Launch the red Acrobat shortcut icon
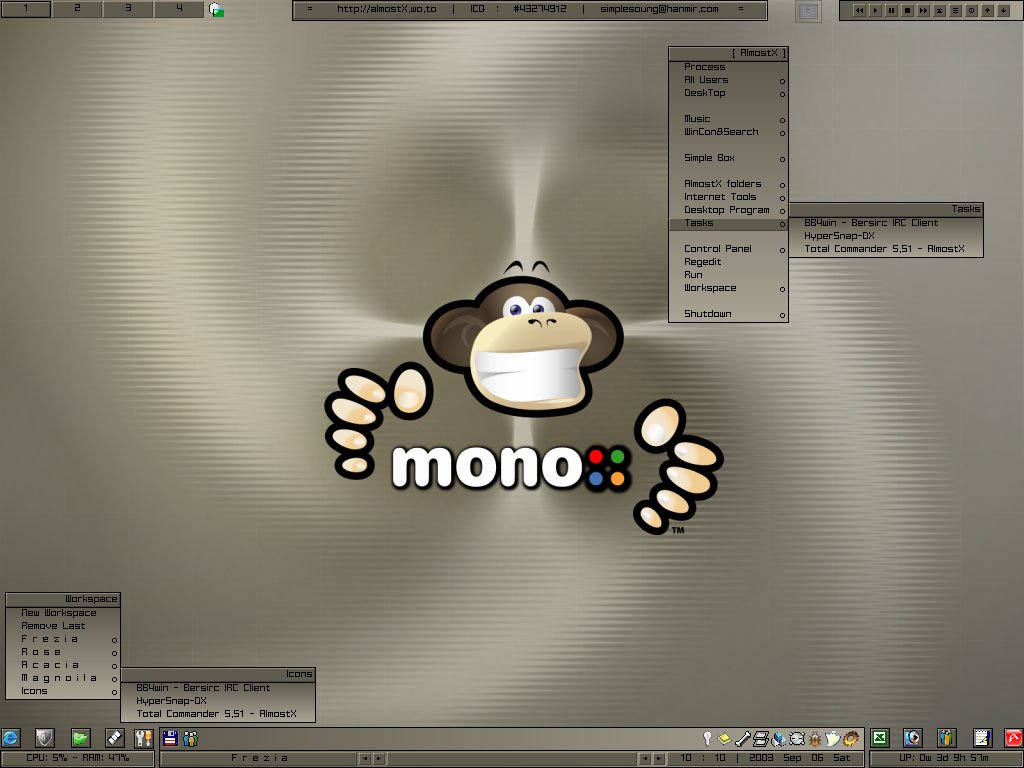This screenshot has width=1024, height=768. tap(1014, 738)
